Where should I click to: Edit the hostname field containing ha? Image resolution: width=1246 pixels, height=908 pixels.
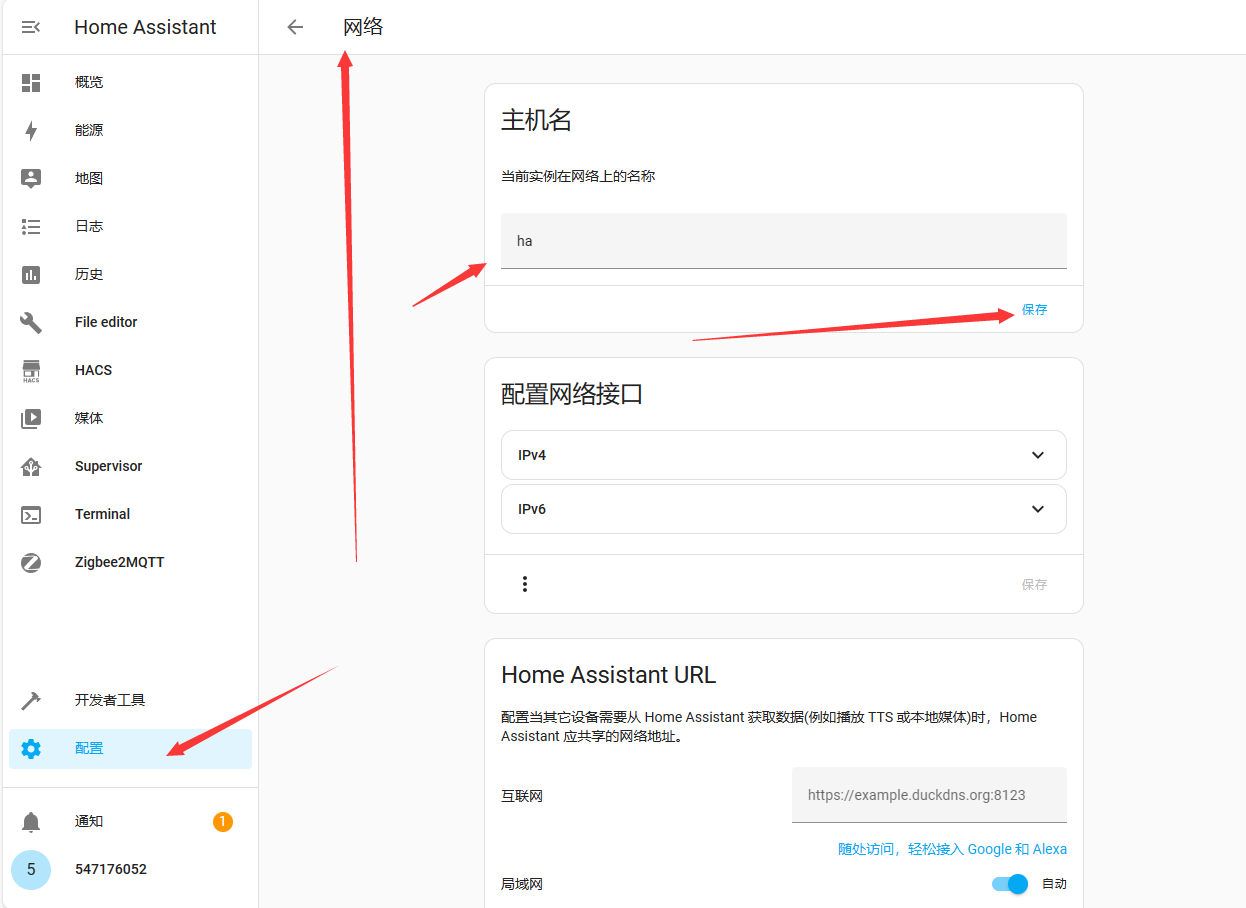coord(784,241)
